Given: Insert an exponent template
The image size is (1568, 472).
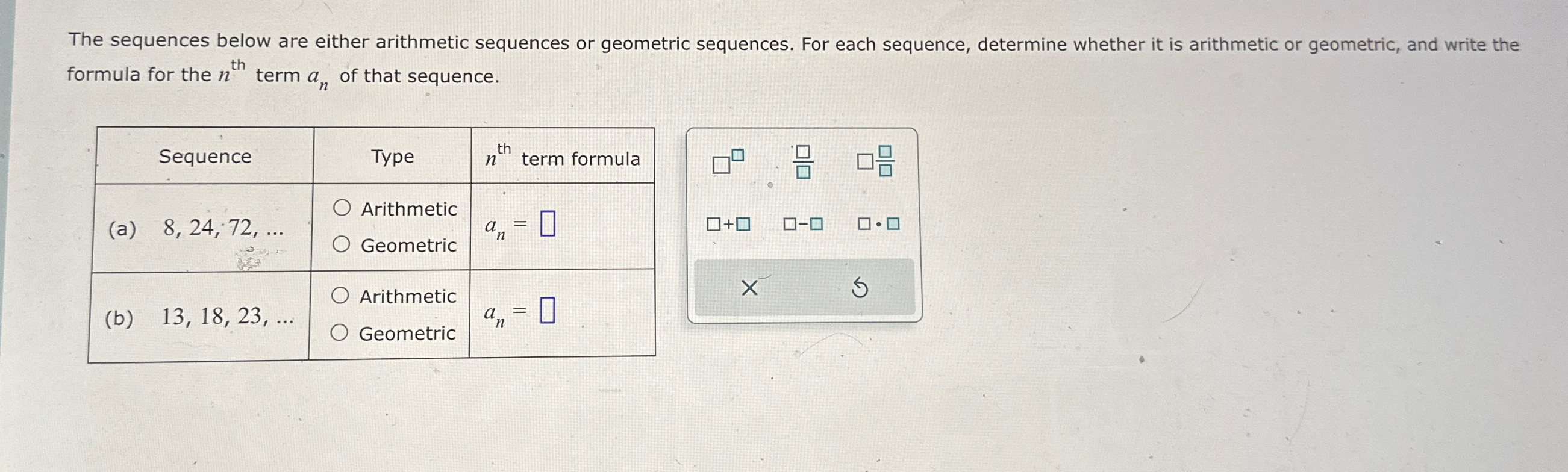Looking at the screenshot, I should 728,162.
